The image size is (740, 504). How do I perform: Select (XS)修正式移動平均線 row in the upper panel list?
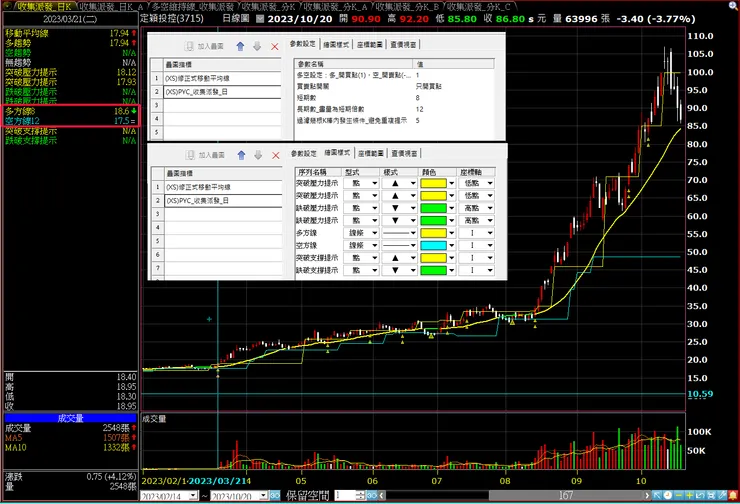[x=222, y=78]
